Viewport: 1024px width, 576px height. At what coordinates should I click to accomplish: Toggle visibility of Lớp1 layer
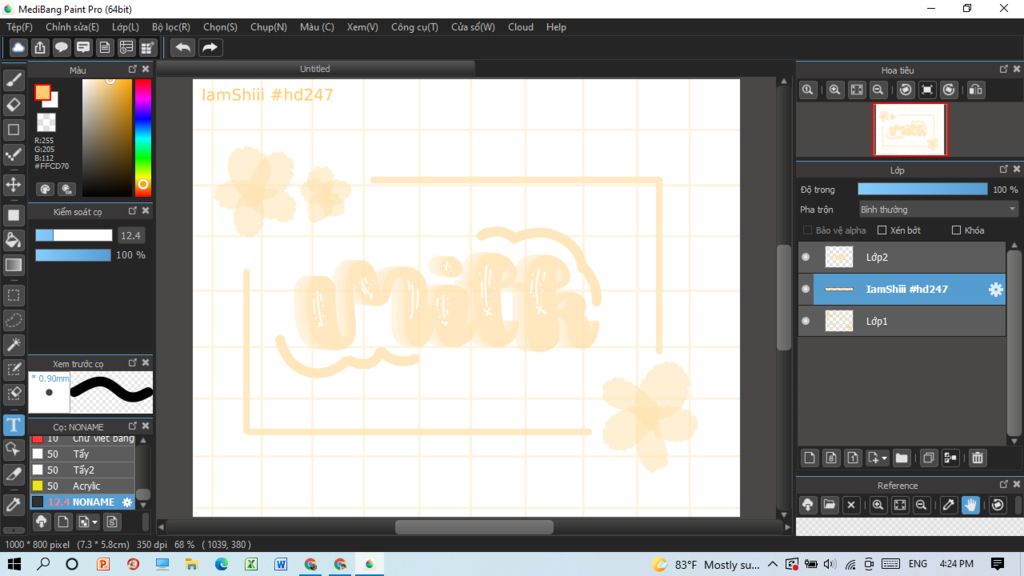click(x=806, y=321)
